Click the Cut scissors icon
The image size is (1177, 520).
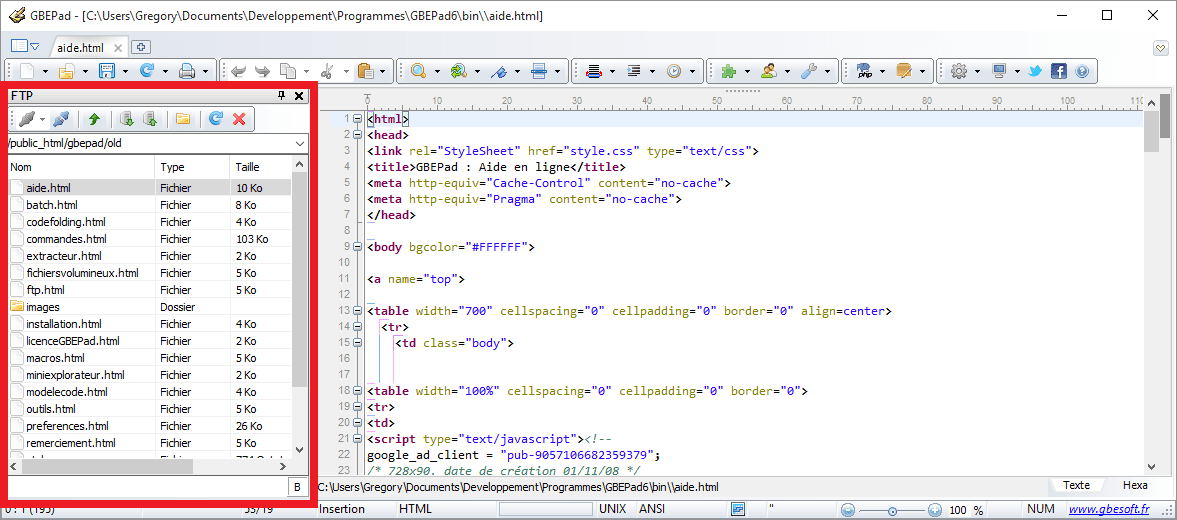(327, 71)
